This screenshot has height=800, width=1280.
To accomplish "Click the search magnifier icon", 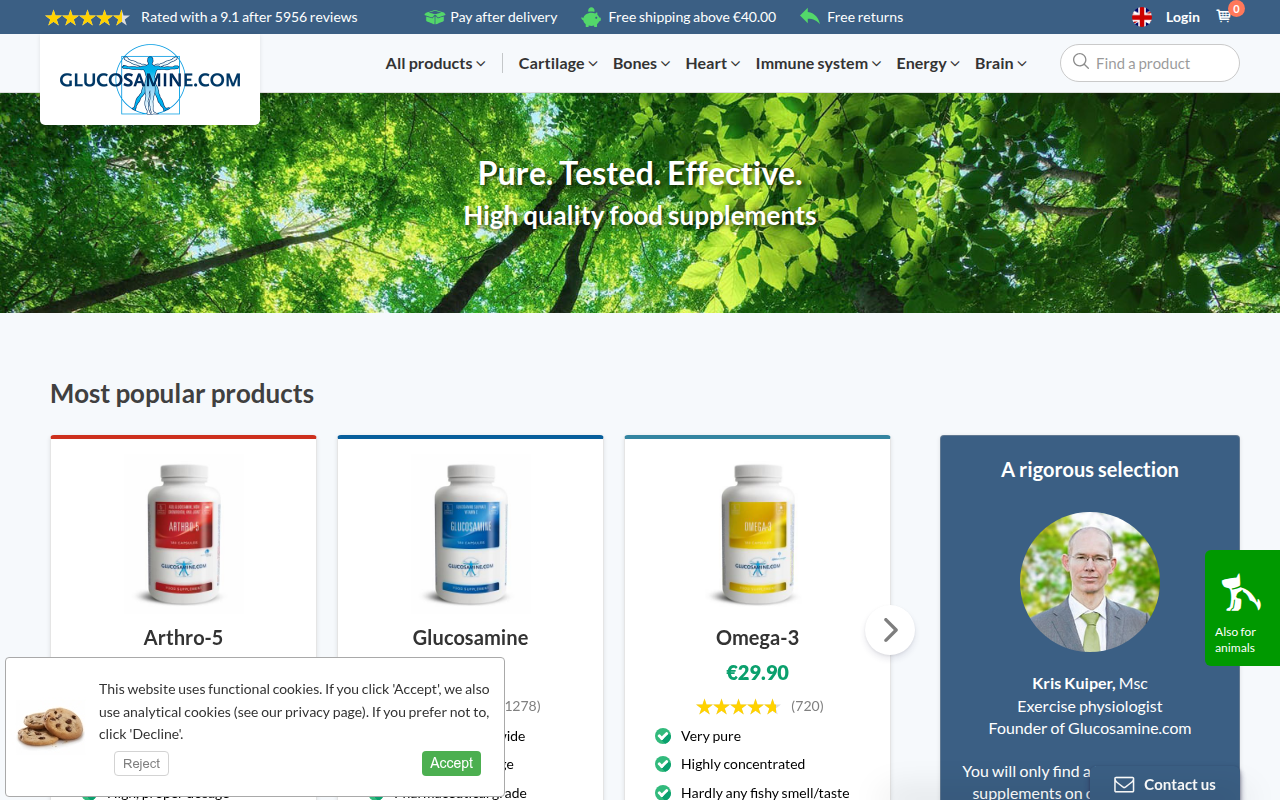I will [1081, 62].
